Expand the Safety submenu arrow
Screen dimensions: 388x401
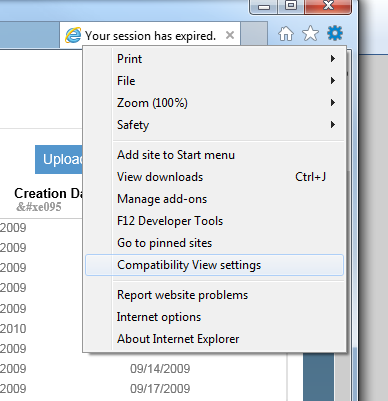(x=332, y=125)
